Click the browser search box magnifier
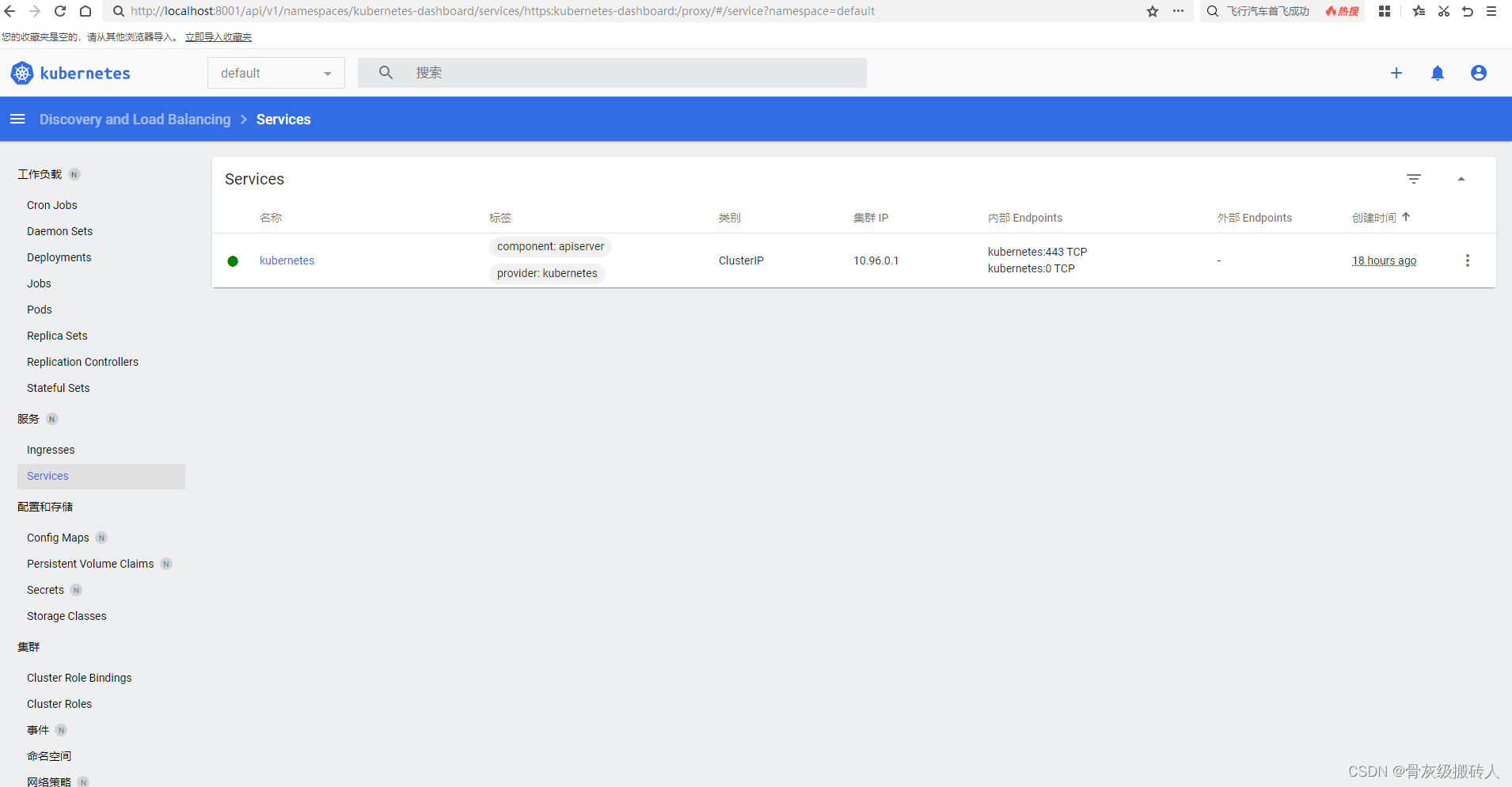Viewport: 1512px width, 787px height. pos(1213,11)
